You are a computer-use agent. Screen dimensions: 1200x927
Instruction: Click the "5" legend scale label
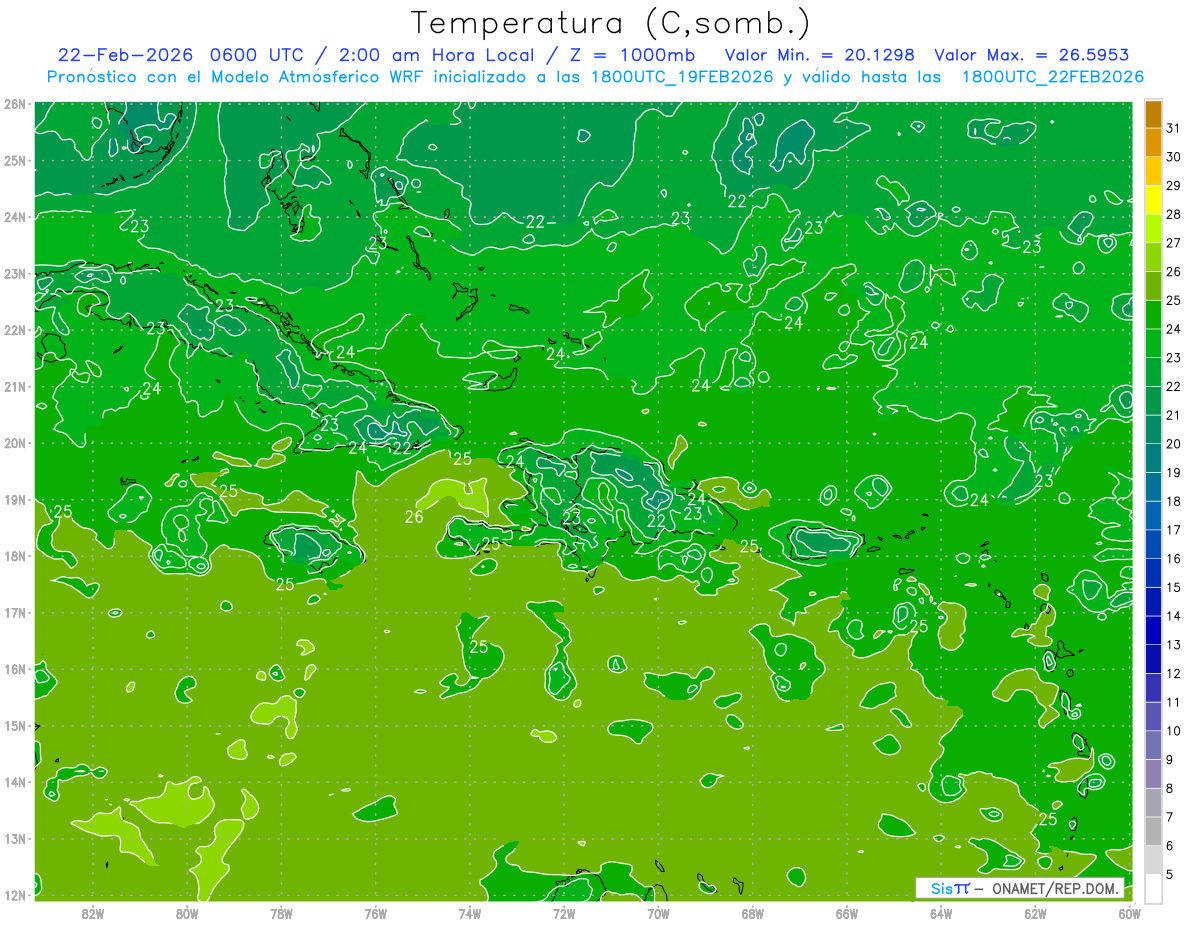[1170, 875]
